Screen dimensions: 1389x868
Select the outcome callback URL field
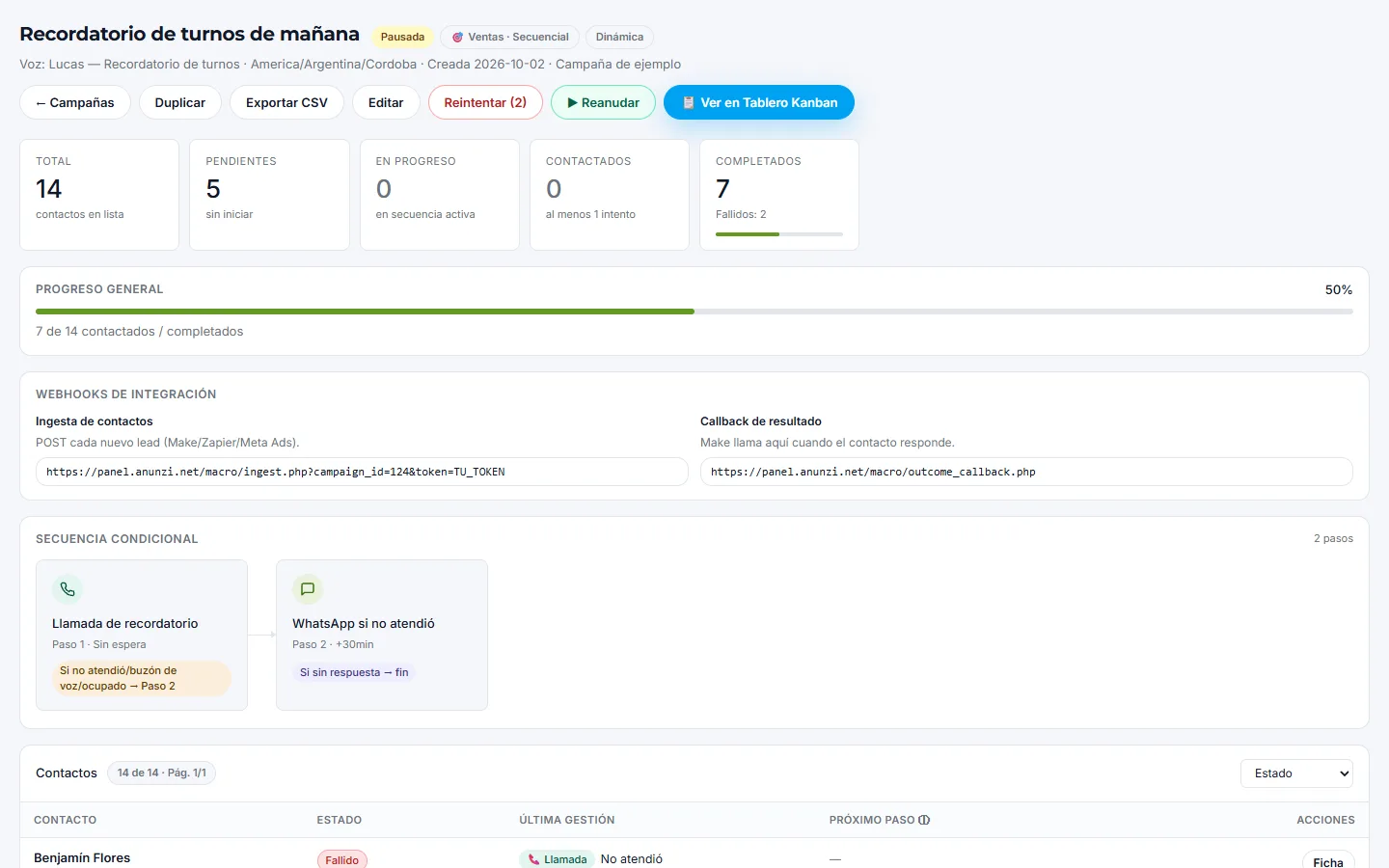click(1026, 472)
